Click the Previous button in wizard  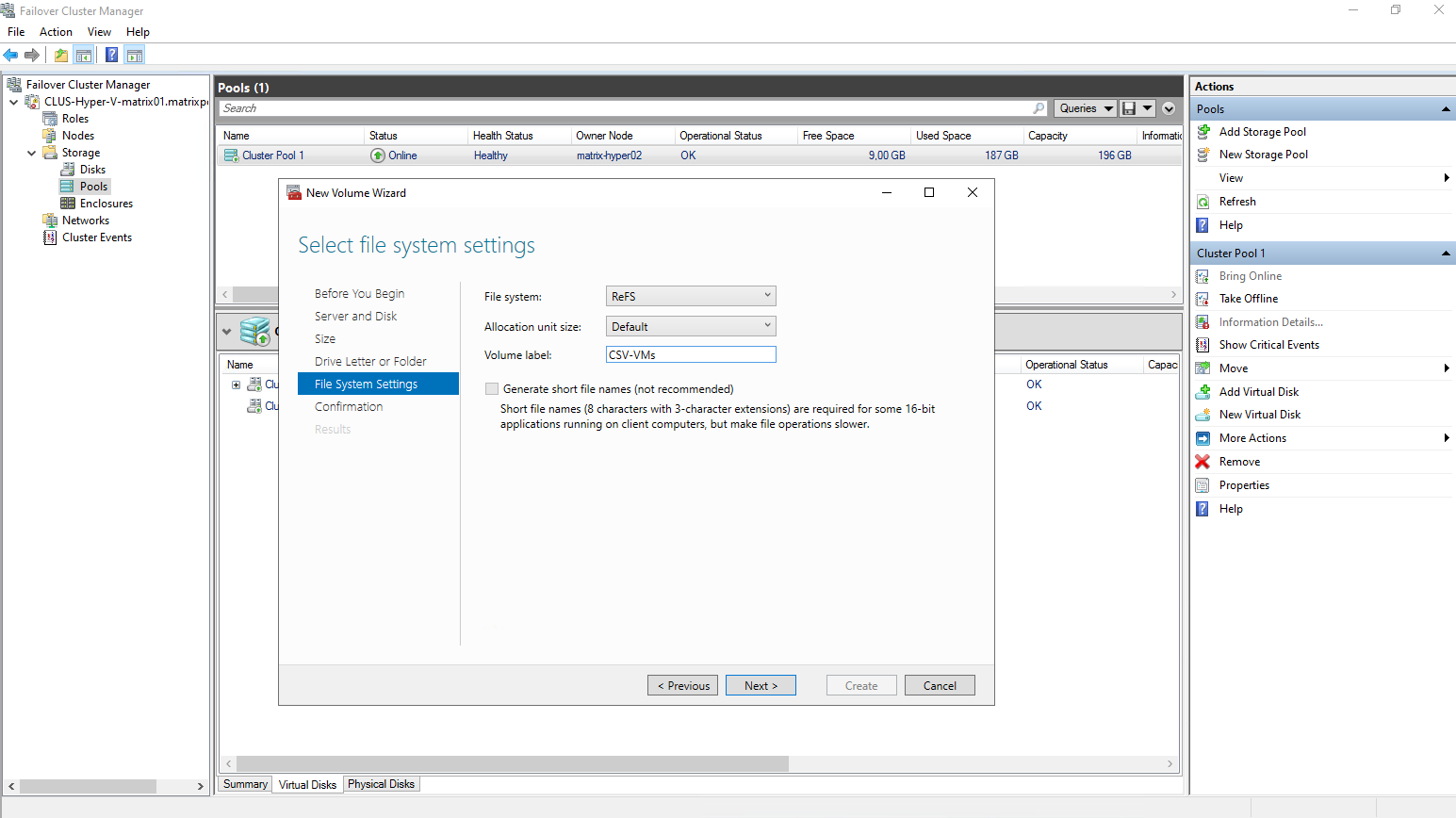click(x=682, y=686)
